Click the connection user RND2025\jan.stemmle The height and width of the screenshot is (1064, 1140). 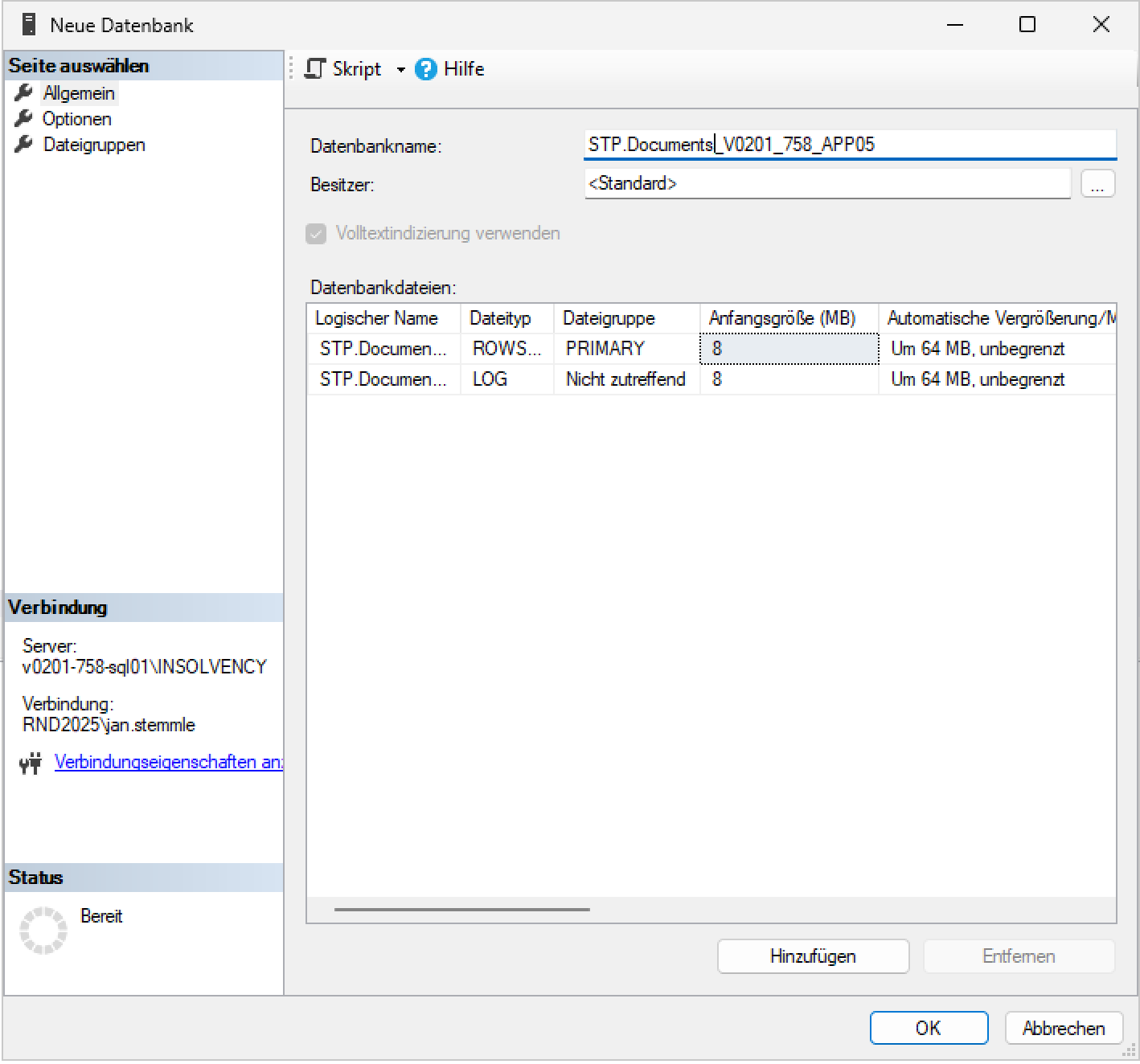109,725
